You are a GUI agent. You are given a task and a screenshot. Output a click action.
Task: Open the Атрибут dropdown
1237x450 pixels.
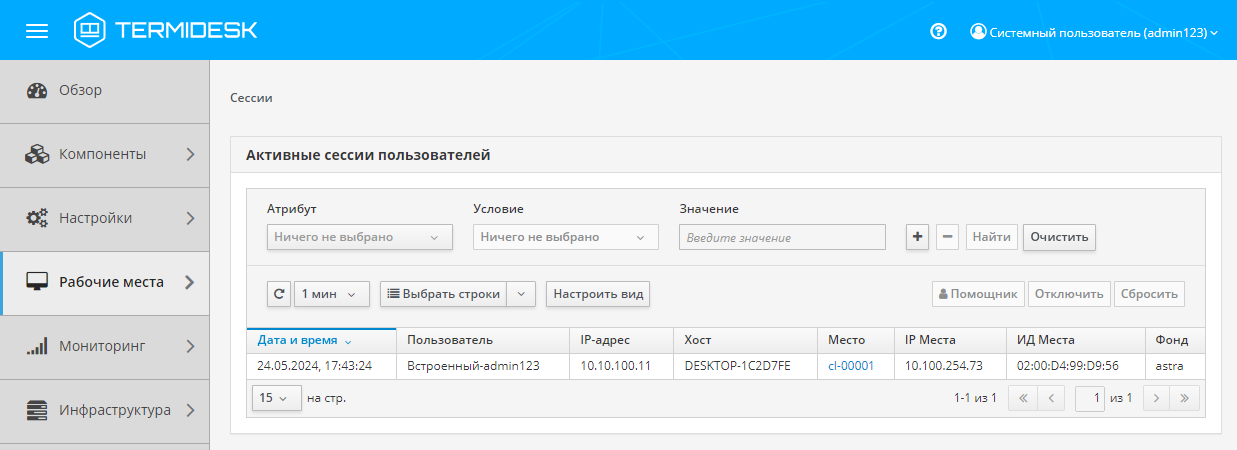[x=359, y=237]
